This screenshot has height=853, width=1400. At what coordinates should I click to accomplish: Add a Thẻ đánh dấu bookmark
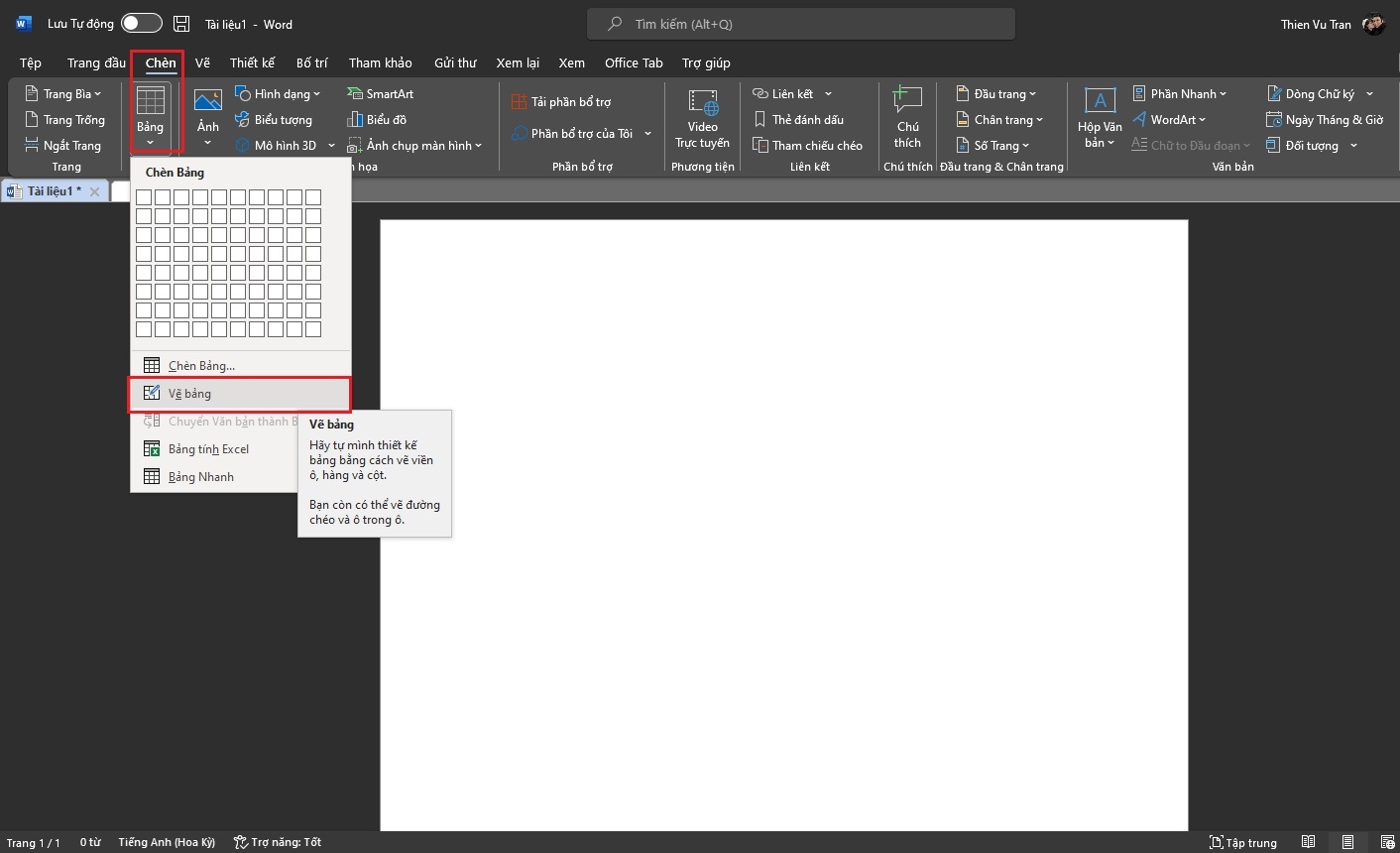pos(798,120)
